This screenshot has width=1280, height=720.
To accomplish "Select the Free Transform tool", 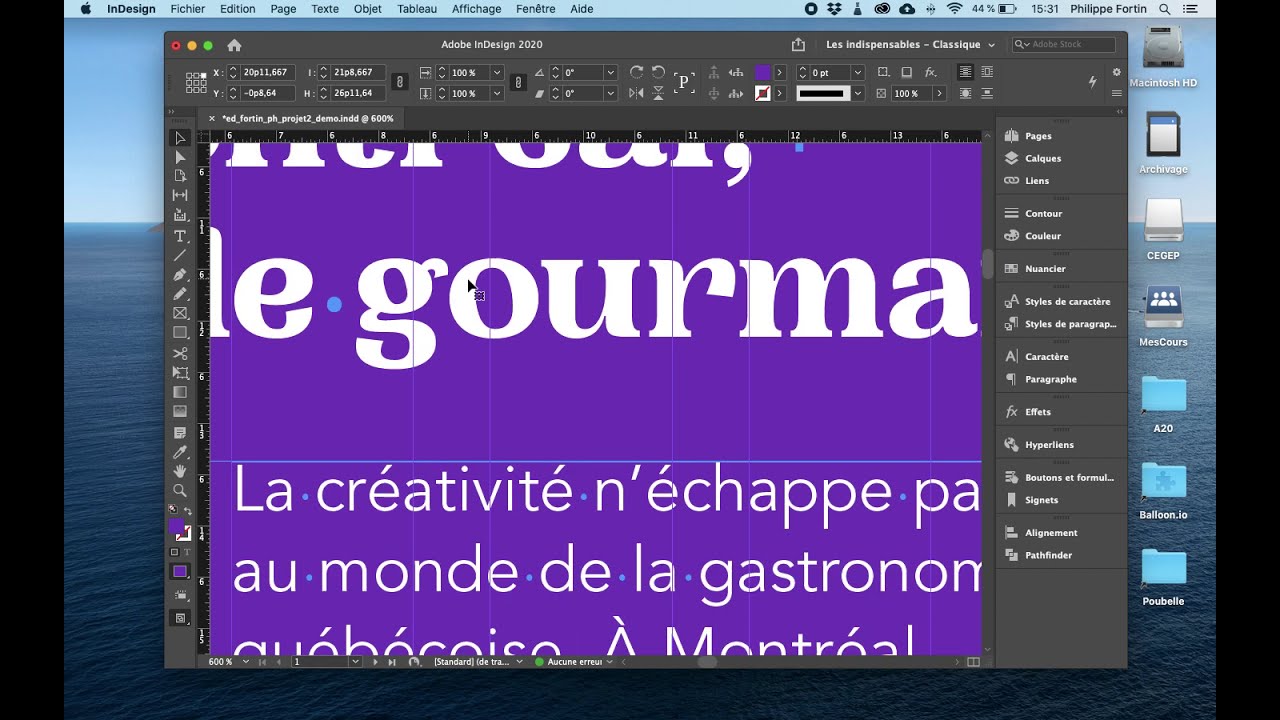I will 180,373.
